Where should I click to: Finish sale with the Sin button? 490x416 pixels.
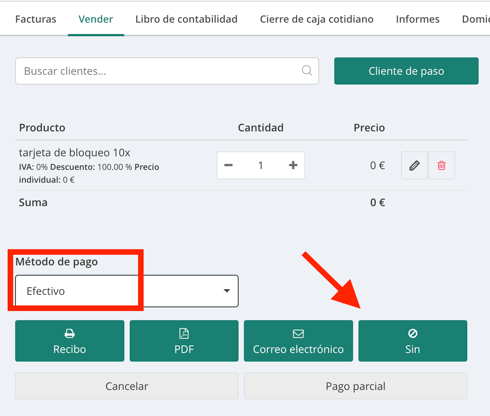(413, 341)
